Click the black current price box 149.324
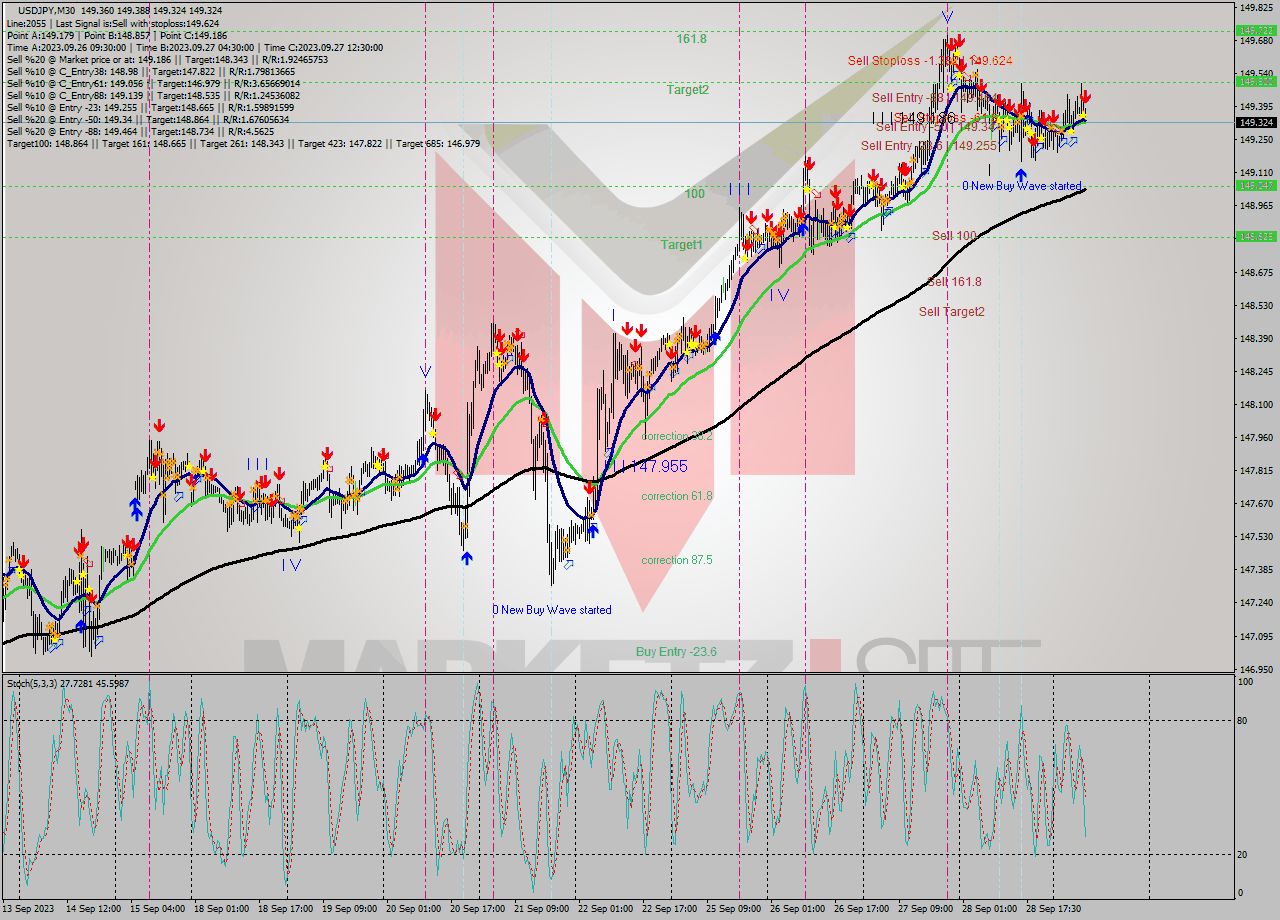Image resolution: width=1280 pixels, height=920 pixels. (x=1257, y=123)
